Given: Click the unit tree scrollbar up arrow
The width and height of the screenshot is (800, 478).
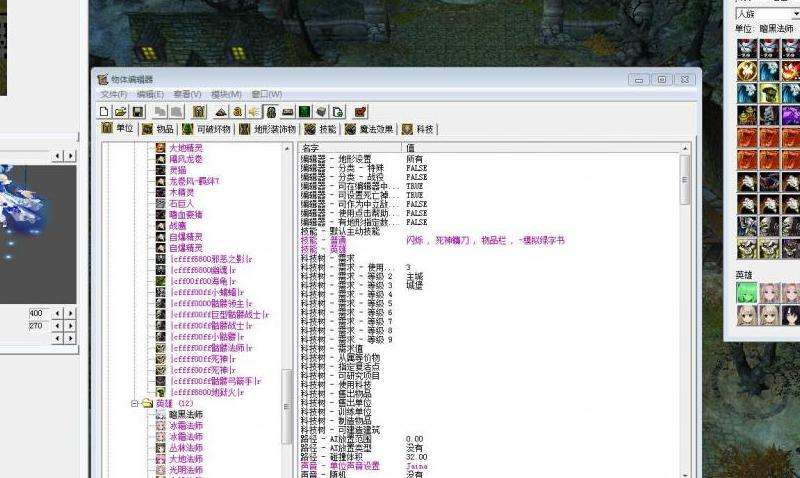Looking at the screenshot, I should coord(287,148).
